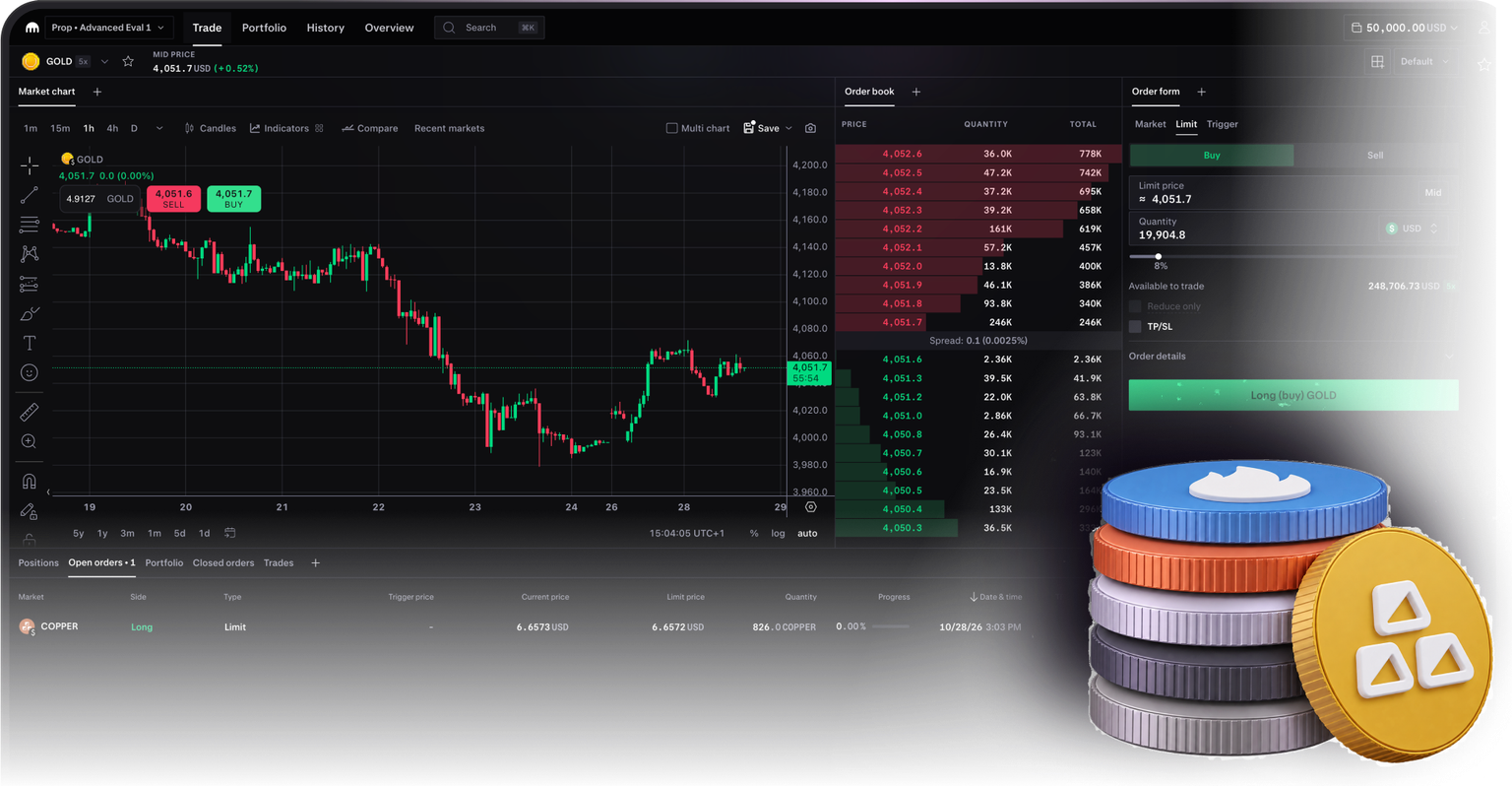Viewport: 1512px width, 786px height.
Task: Expand the Save menu arrow
Action: click(x=788, y=128)
